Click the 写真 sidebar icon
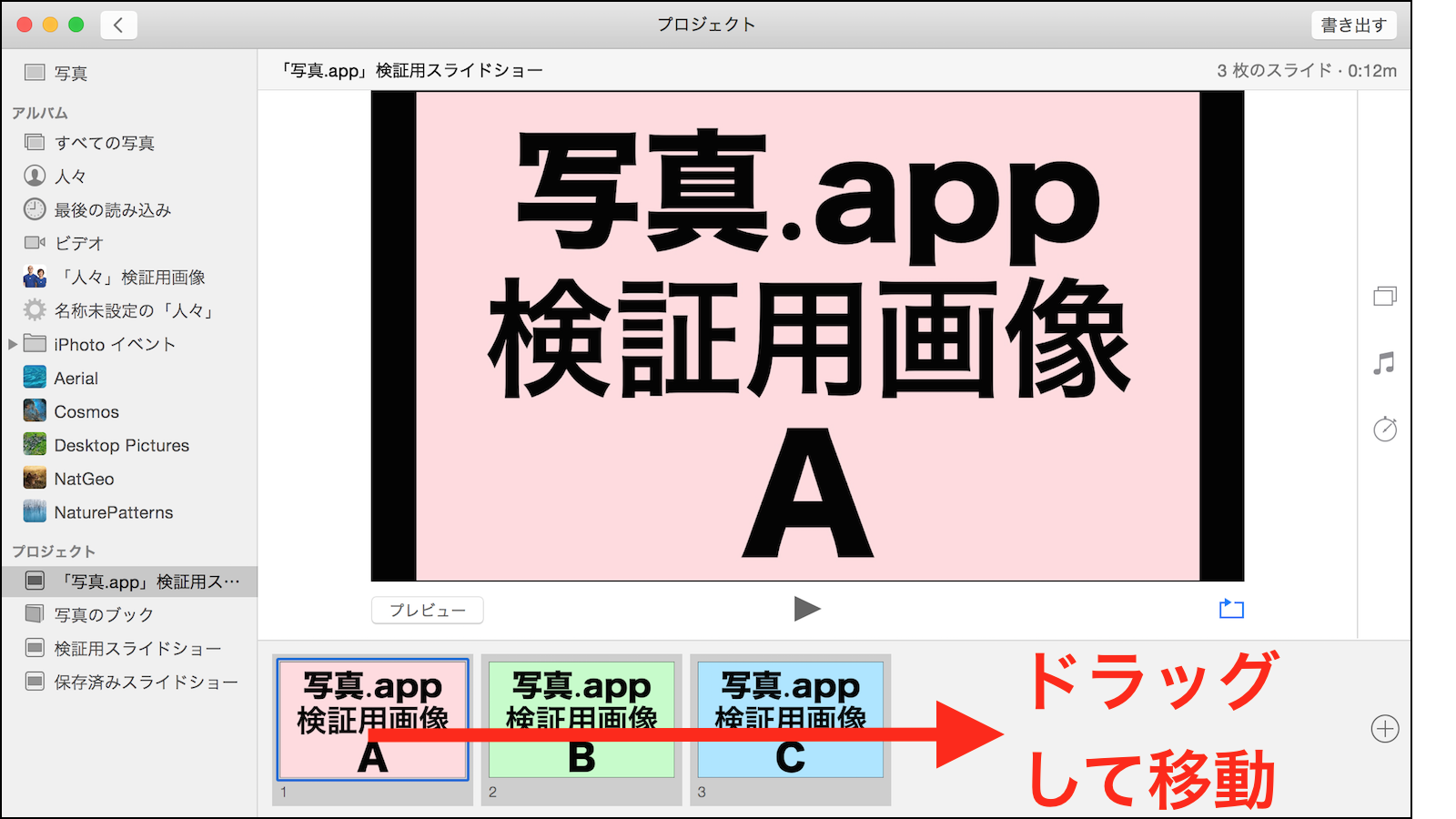1456x819 pixels. click(x=35, y=73)
